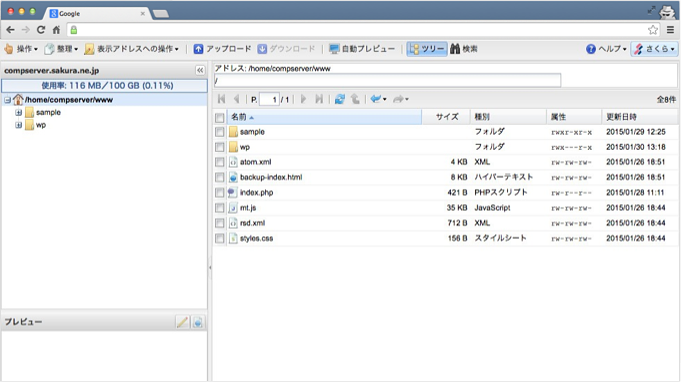Sort by 更新日時 column header
The image size is (681, 382).
point(639,117)
